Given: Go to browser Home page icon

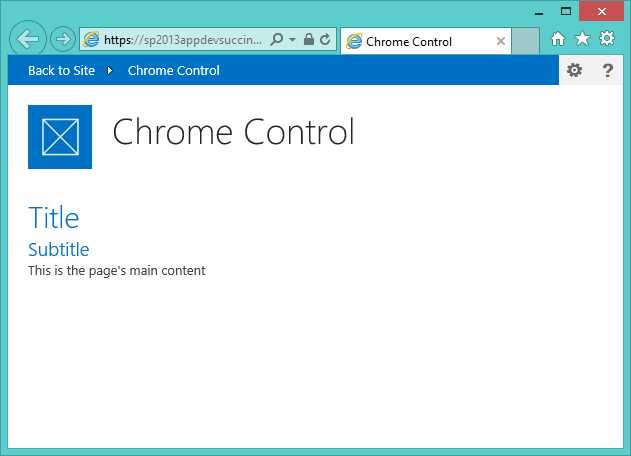Looking at the screenshot, I should (x=558, y=39).
